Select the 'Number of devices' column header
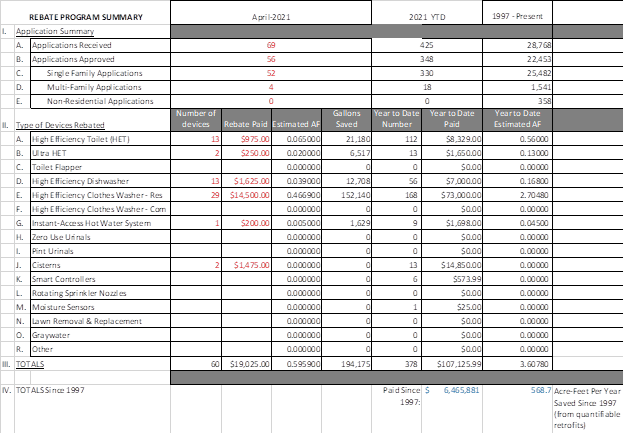624x434 pixels. click(196, 119)
